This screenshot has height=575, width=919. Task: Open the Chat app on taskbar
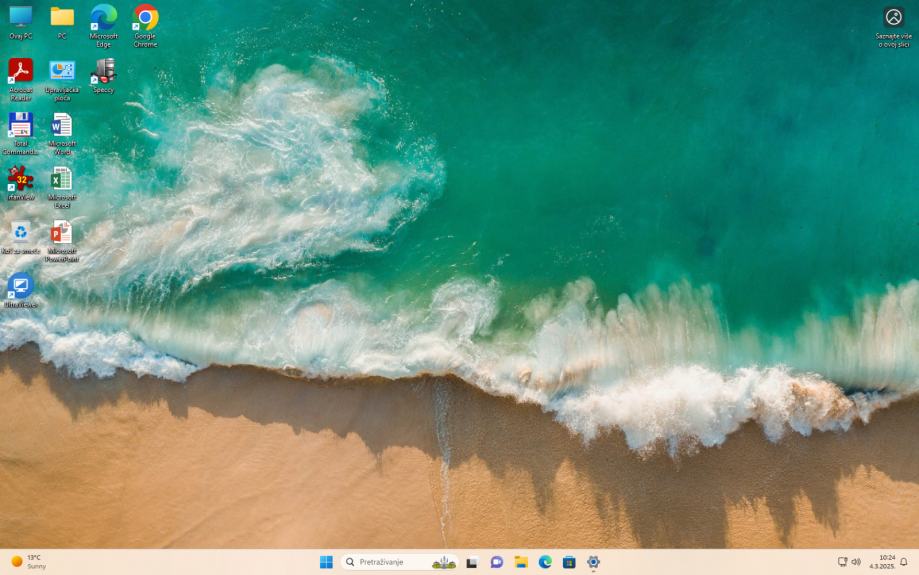tap(496, 562)
